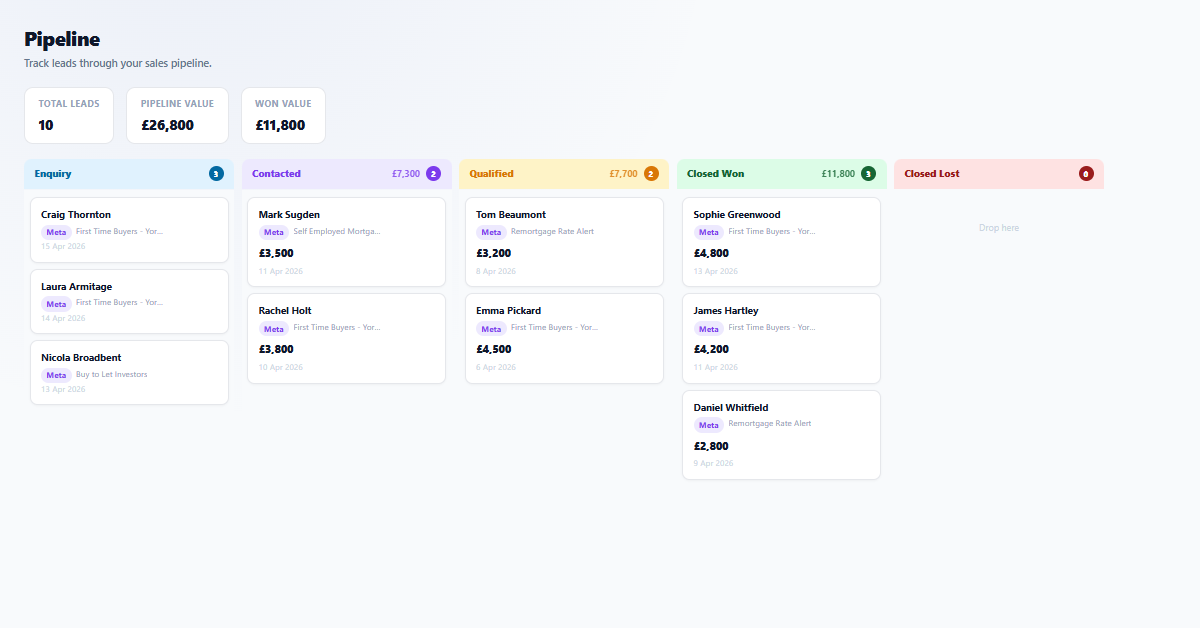The height and width of the screenshot is (628, 1200).
Task: Select the Closed Lost column header
Action: [999, 174]
